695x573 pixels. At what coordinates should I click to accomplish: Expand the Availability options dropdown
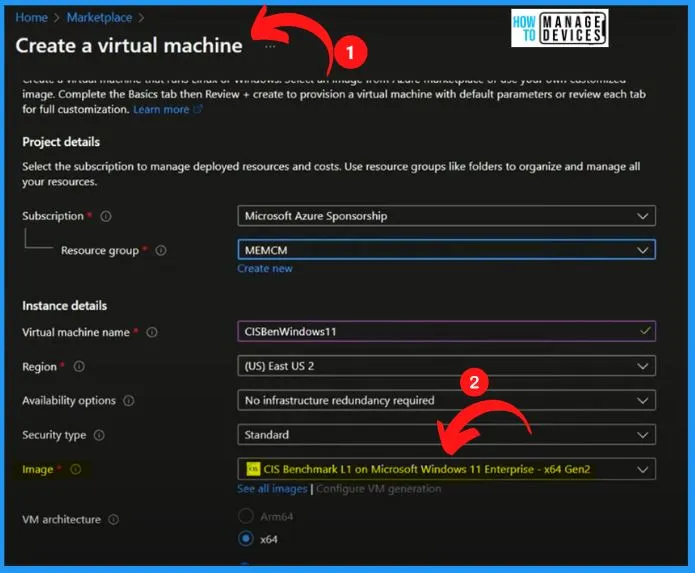pos(446,400)
